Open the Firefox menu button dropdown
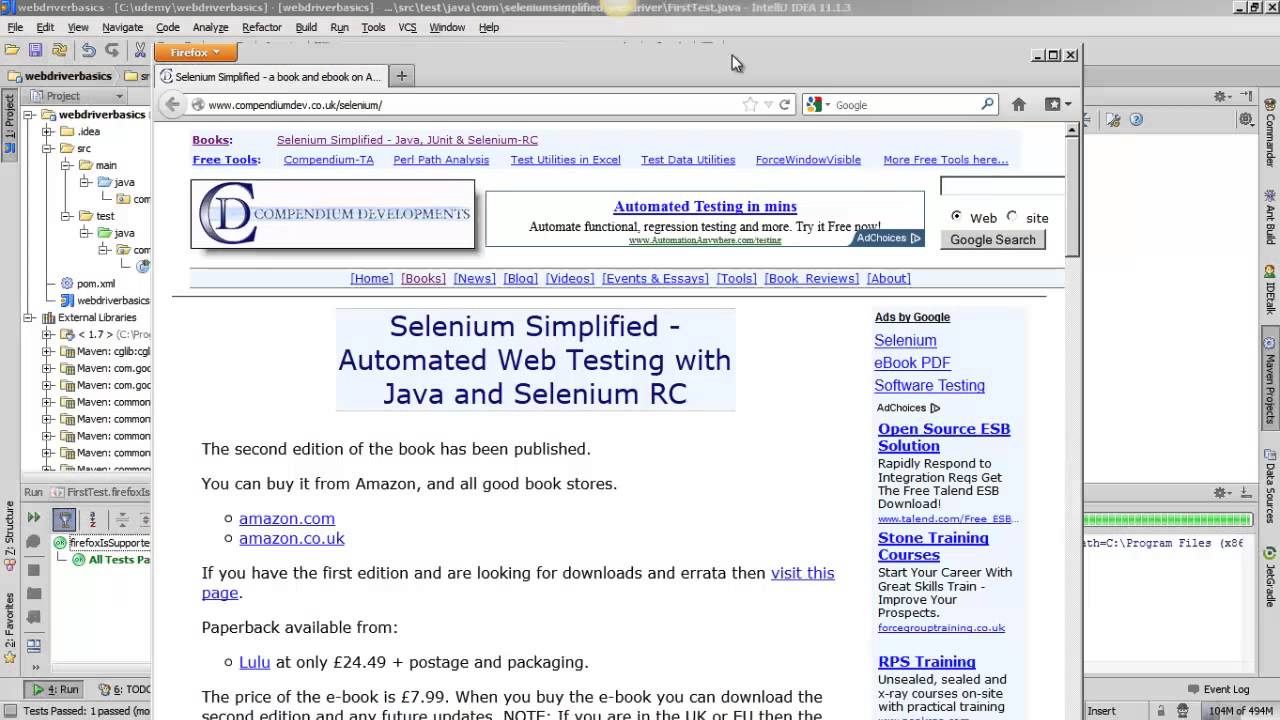The image size is (1280, 720). coord(195,52)
